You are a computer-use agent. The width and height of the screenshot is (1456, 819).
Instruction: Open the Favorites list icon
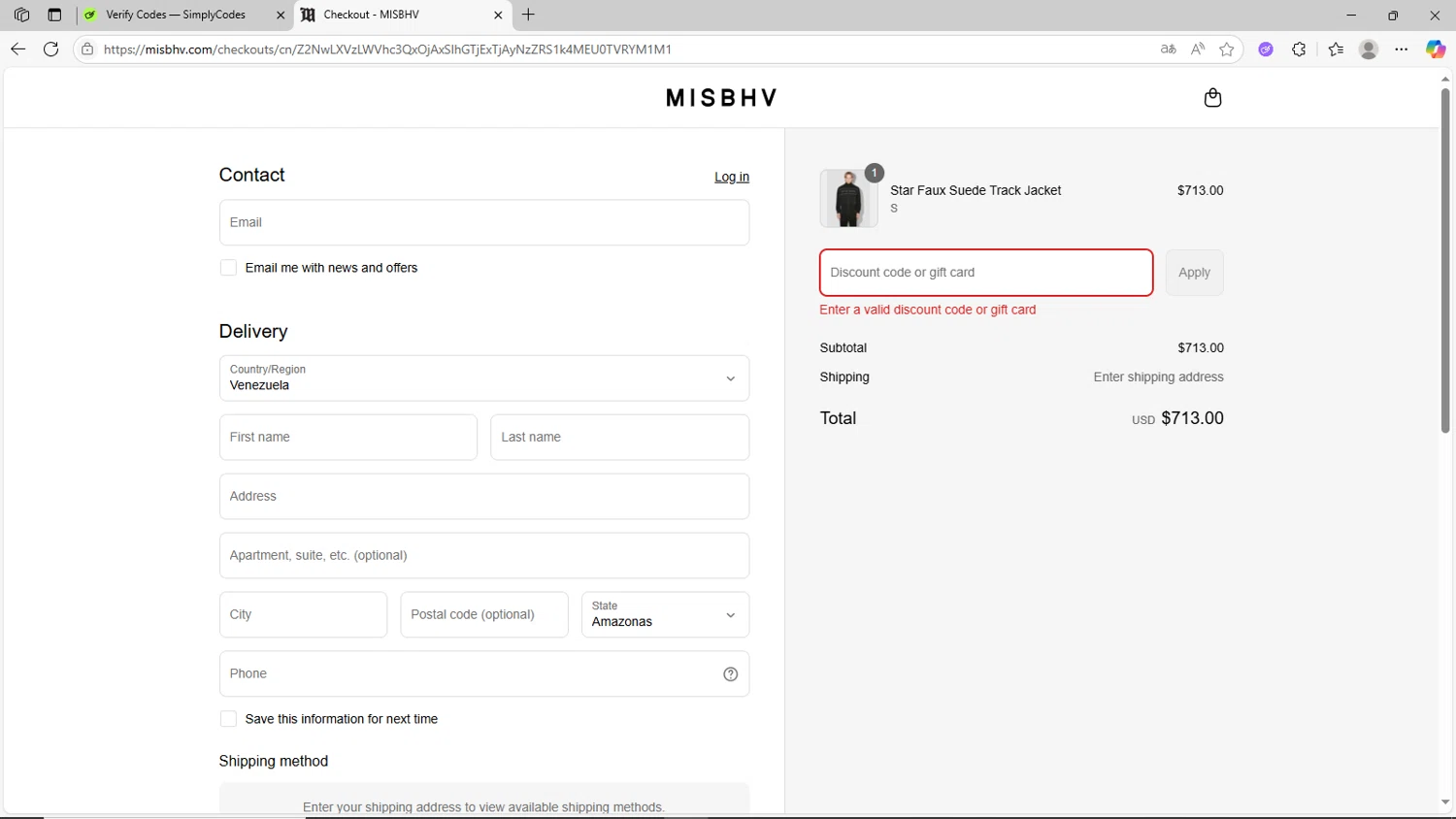[x=1336, y=49]
